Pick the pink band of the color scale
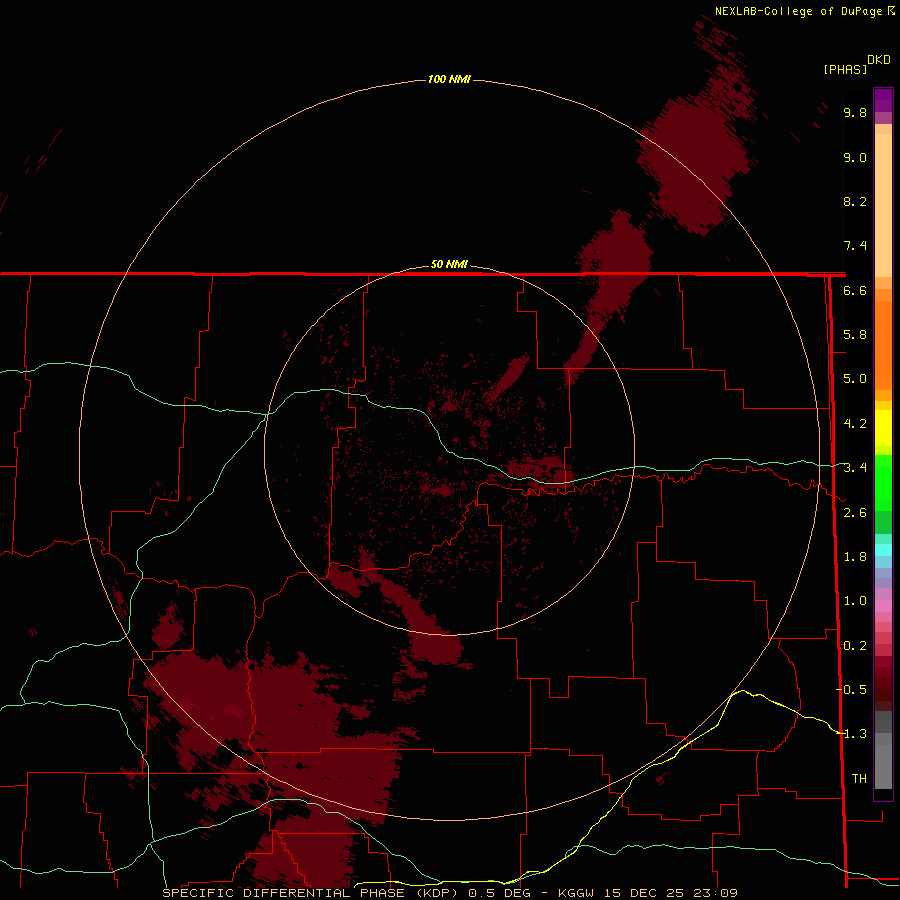 click(x=883, y=606)
